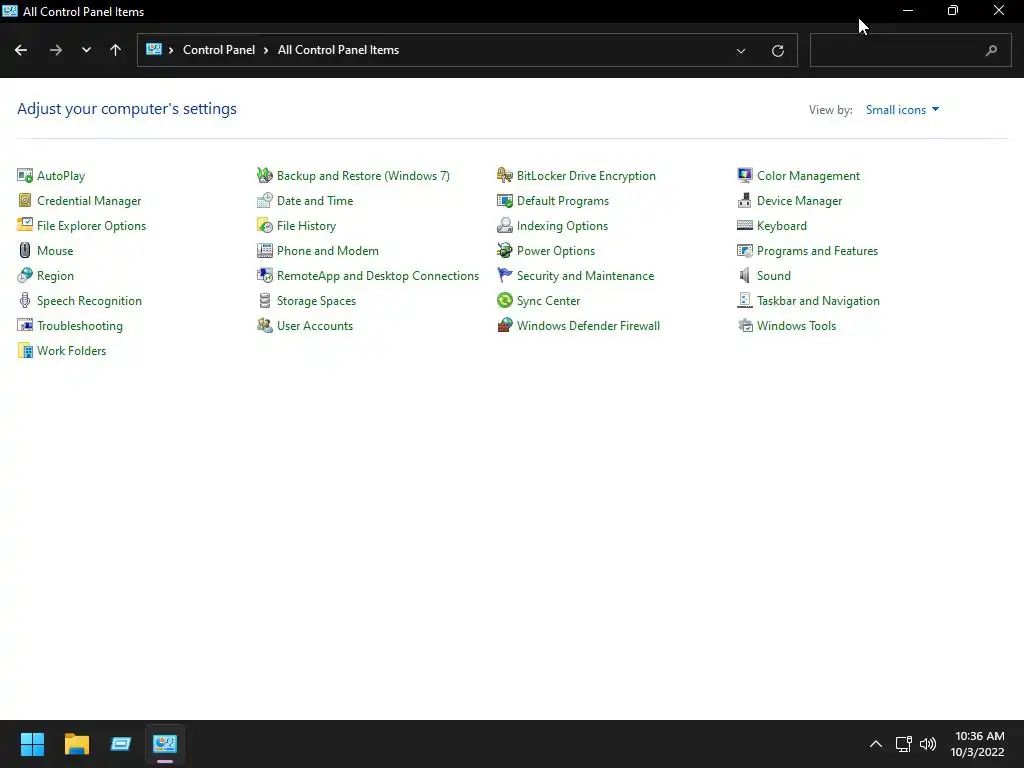
Task: Go up one level with up arrow
Action: coord(116,50)
